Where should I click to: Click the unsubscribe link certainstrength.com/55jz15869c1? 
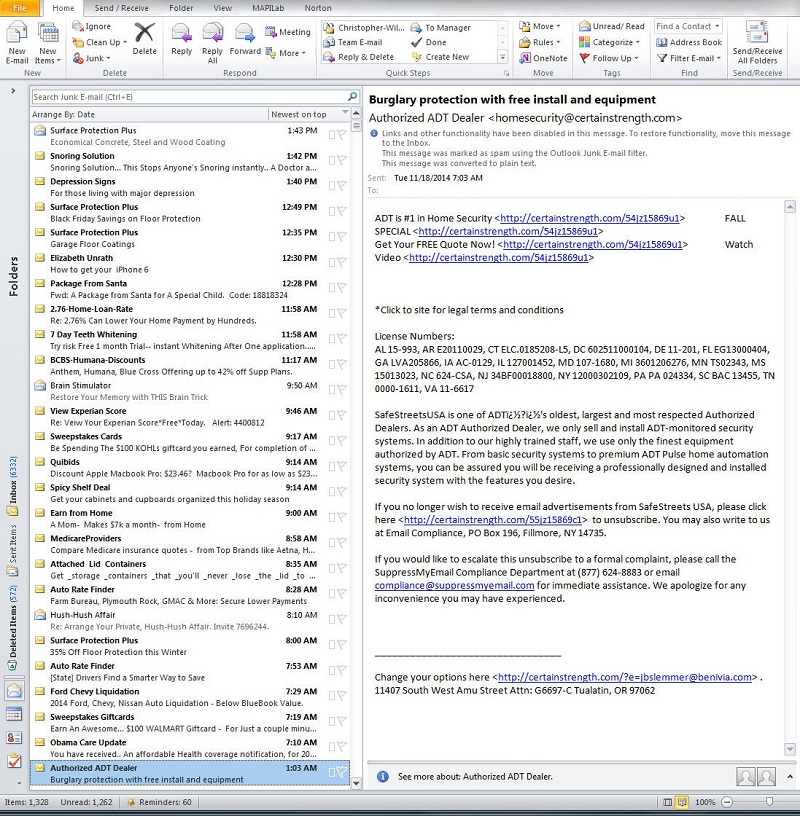[492, 520]
